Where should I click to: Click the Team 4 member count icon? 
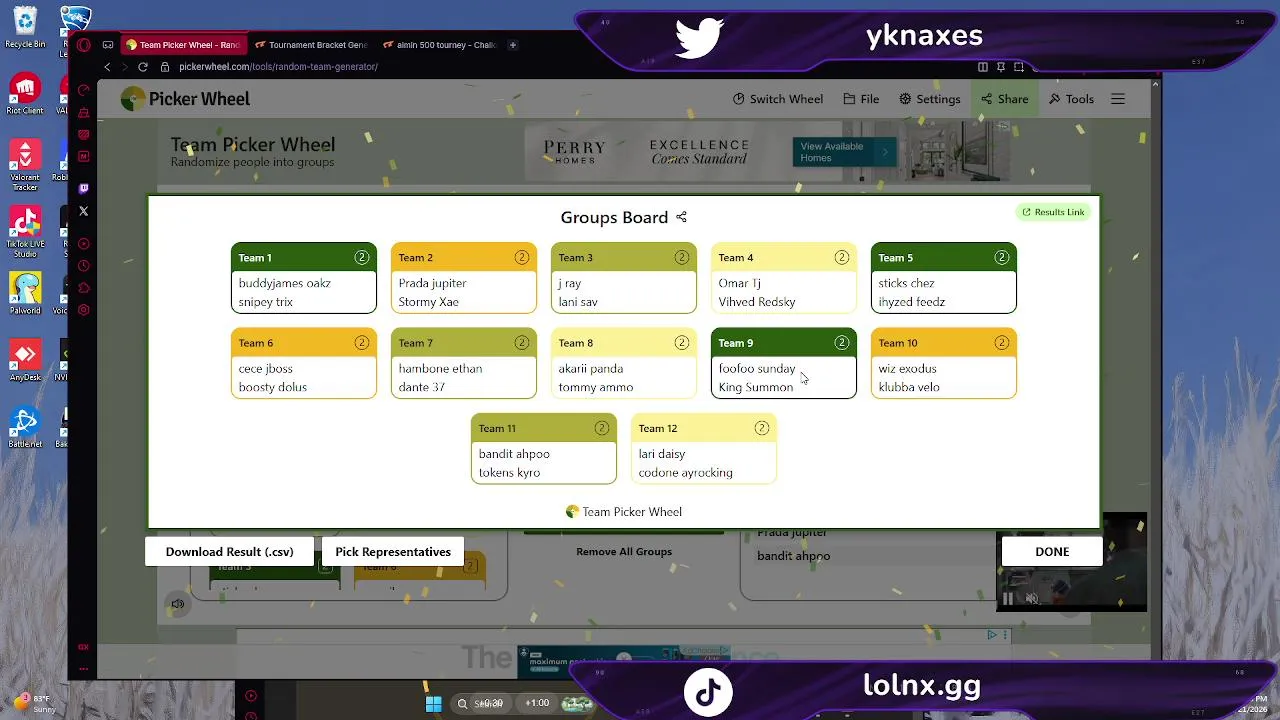[842, 257]
